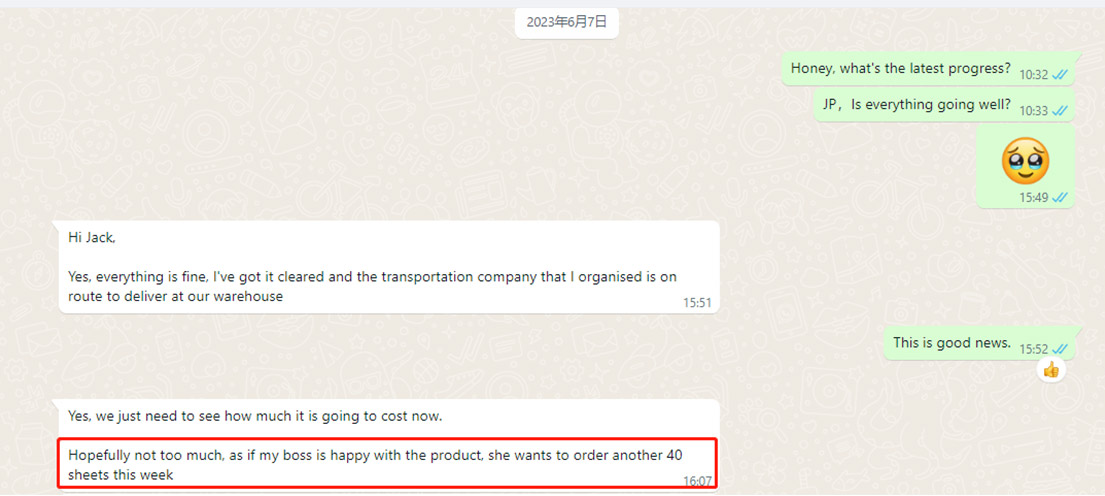Click the 15:52 timestamp on the sent message
The image size is (1105, 496).
[x=1033, y=349]
